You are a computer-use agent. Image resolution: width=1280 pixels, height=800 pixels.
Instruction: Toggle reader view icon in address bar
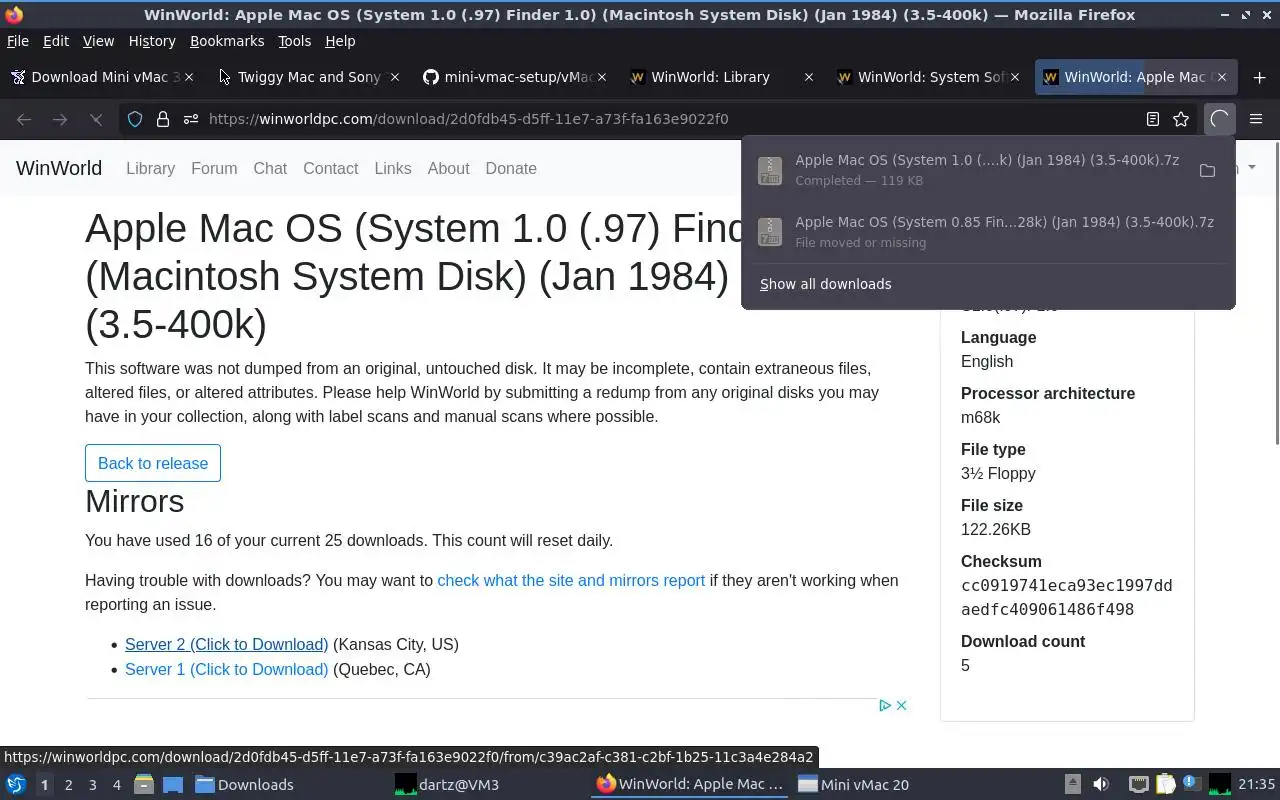click(1153, 119)
